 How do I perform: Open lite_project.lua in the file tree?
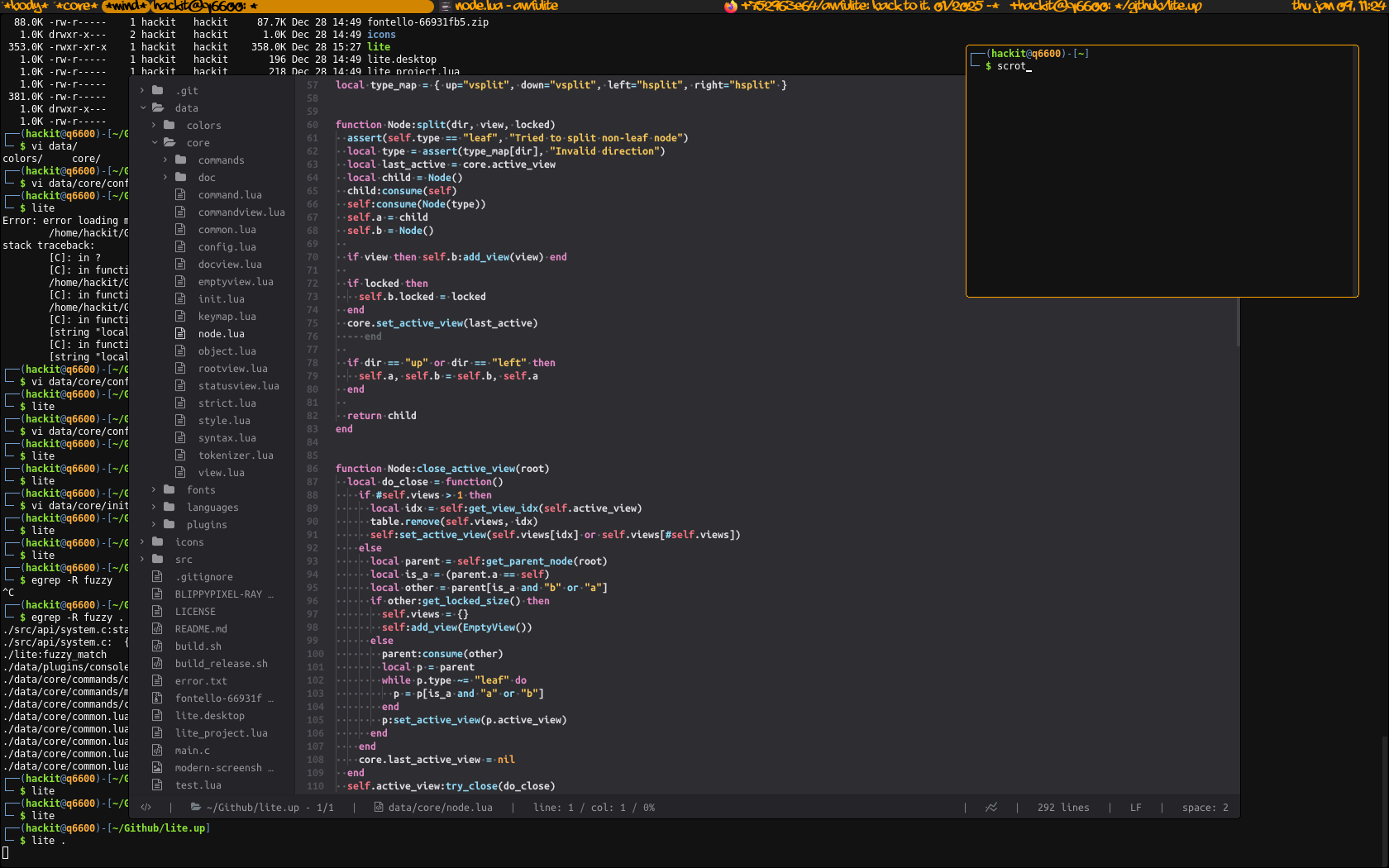[221, 733]
